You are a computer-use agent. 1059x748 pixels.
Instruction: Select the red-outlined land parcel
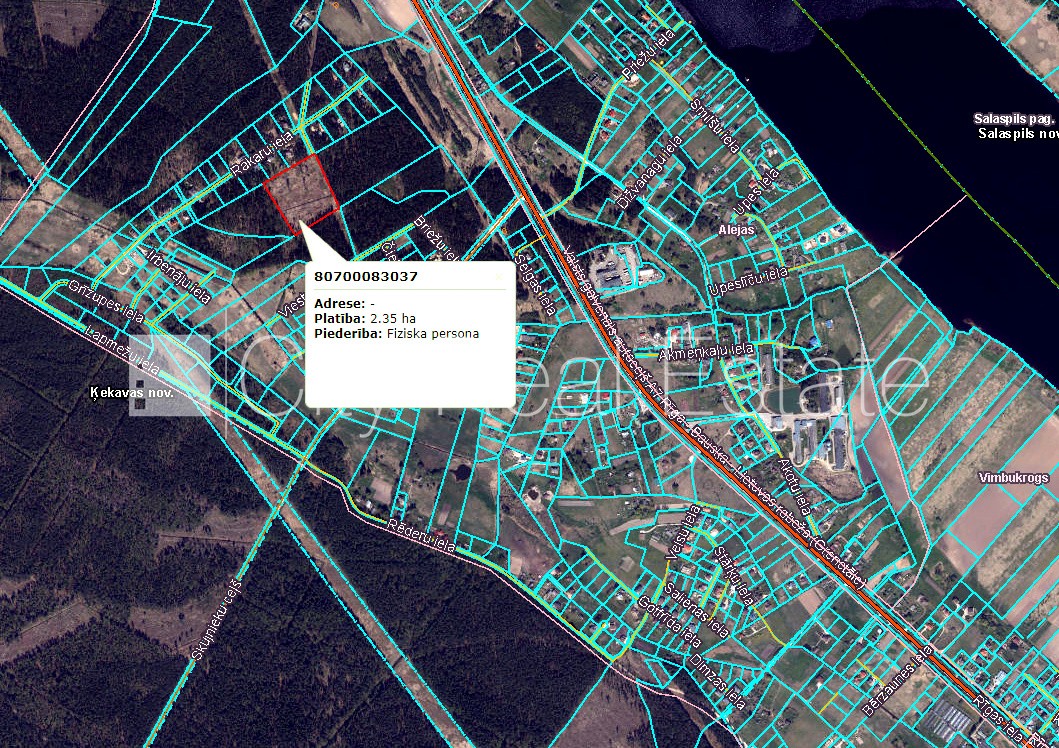point(301,190)
